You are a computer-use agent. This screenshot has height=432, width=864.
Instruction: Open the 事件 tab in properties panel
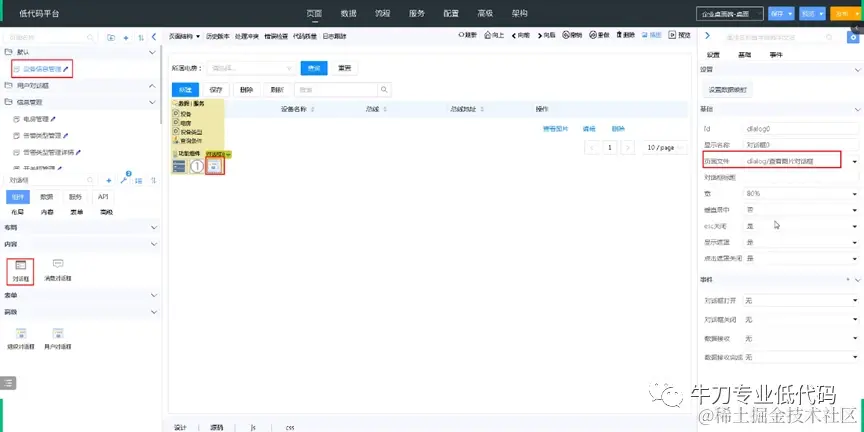[776, 55]
